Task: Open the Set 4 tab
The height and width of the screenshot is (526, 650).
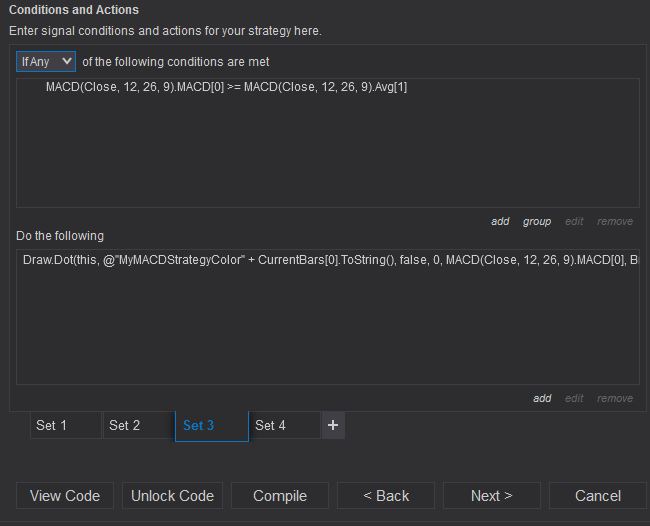Action: 284,425
